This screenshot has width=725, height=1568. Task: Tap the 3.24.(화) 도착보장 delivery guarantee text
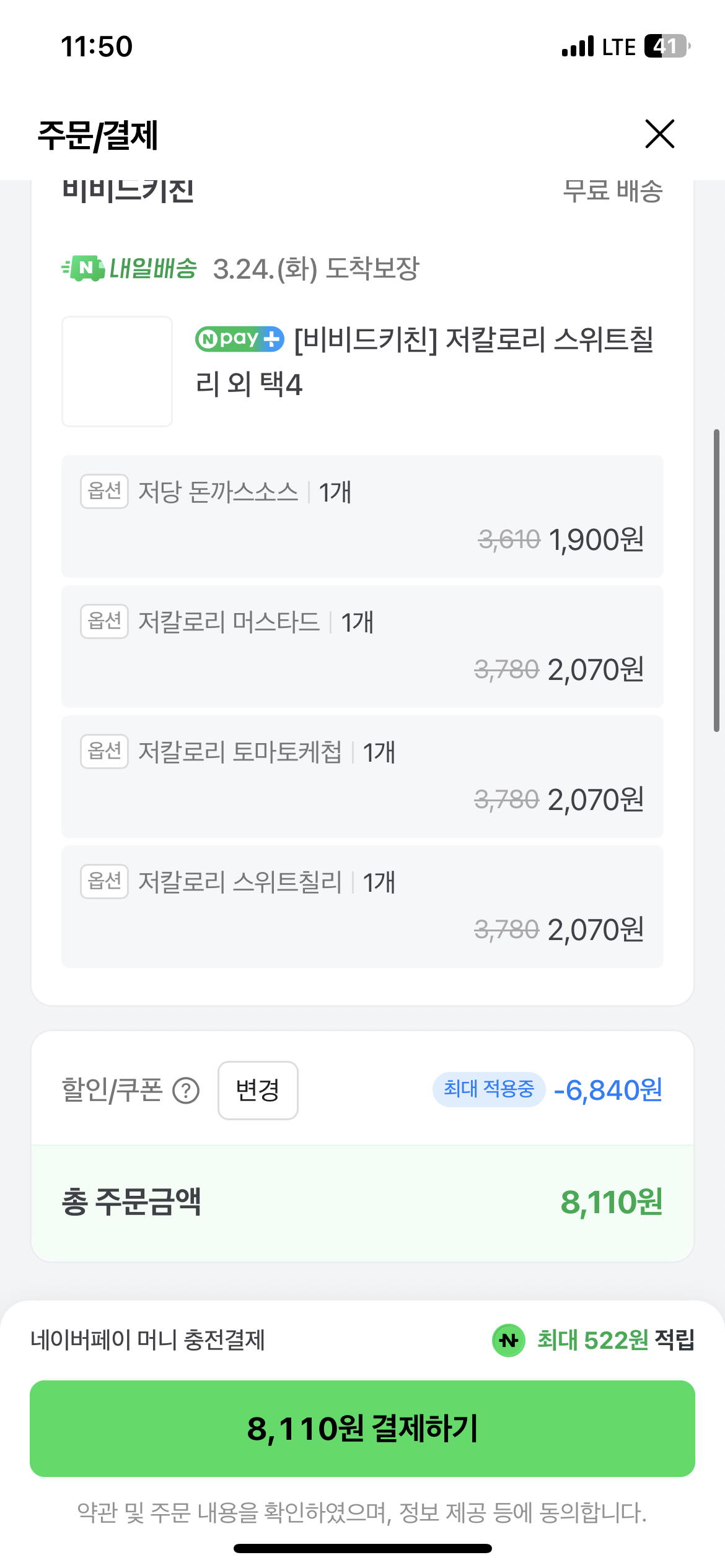coord(316,269)
